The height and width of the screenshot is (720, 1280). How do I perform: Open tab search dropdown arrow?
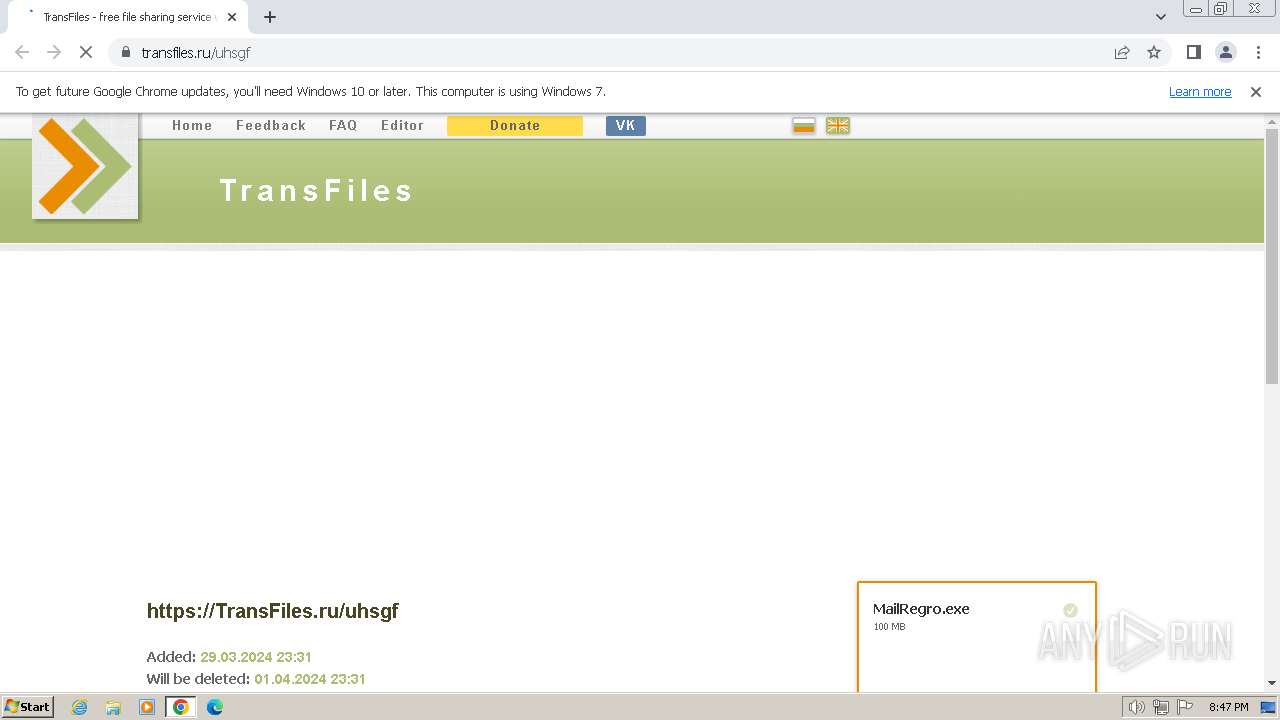pos(1161,17)
